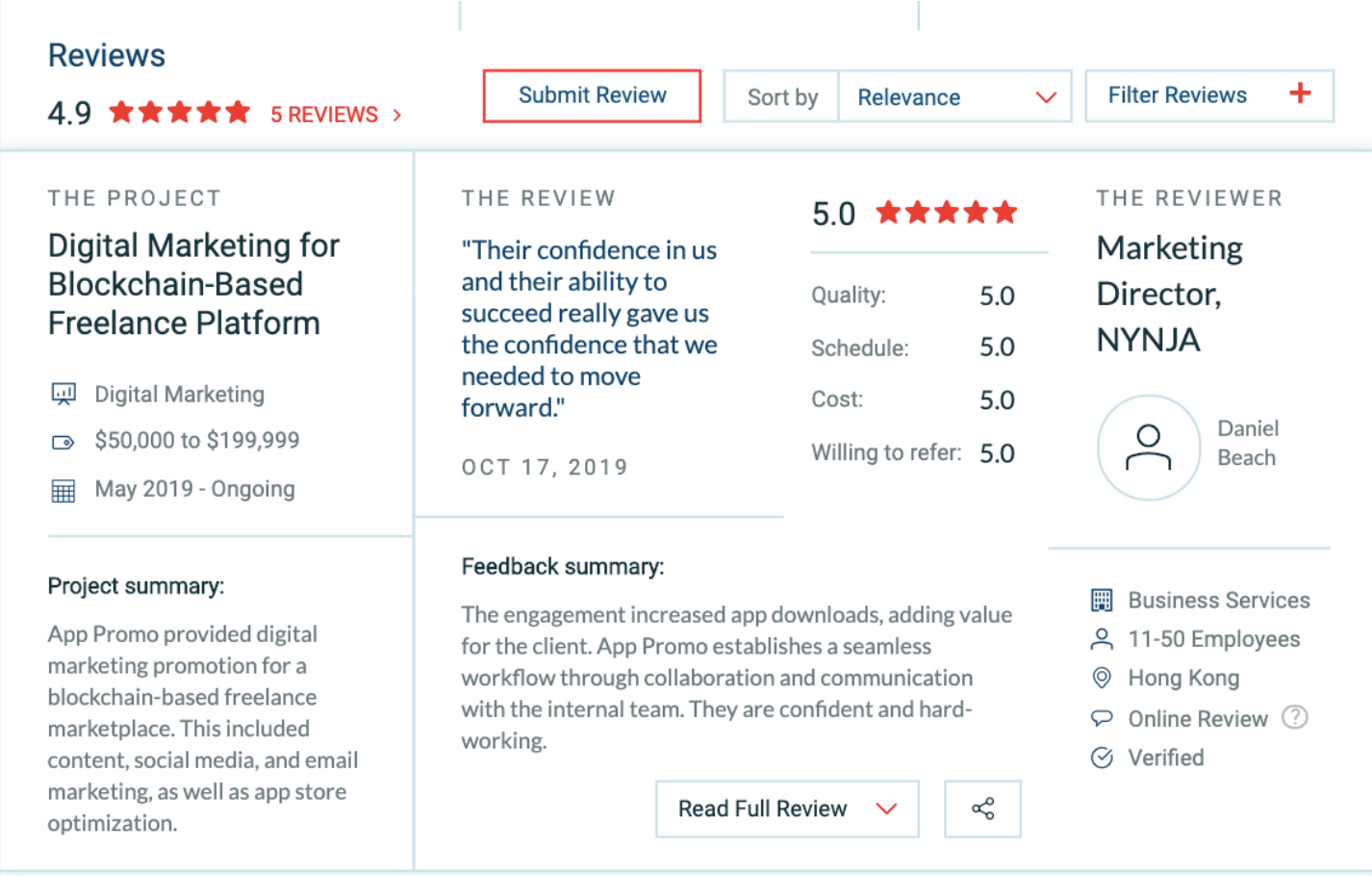Image resolution: width=1372 pixels, height=876 pixels.
Task: Click the project title heading
Action: tap(193, 284)
